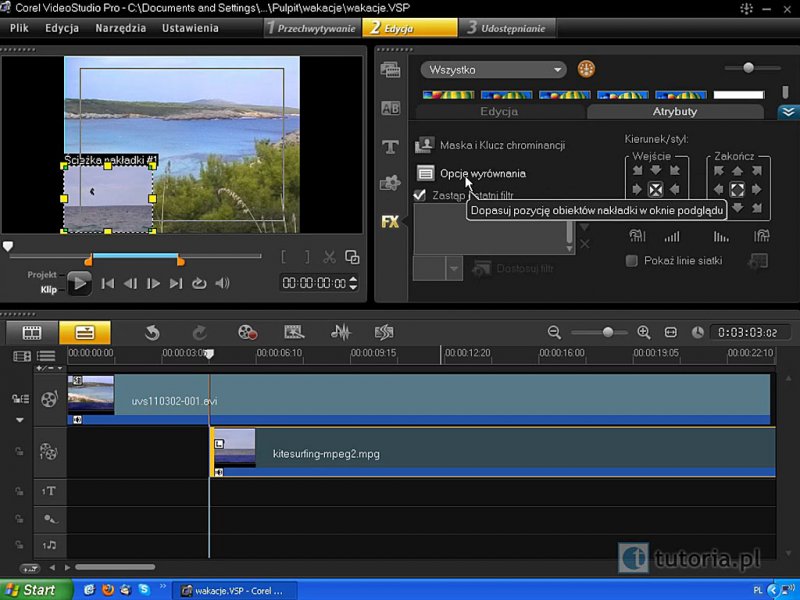800x600 pixels.
Task: Click the Mask i Klucz chrominancji icon
Action: tap(425, 145)
